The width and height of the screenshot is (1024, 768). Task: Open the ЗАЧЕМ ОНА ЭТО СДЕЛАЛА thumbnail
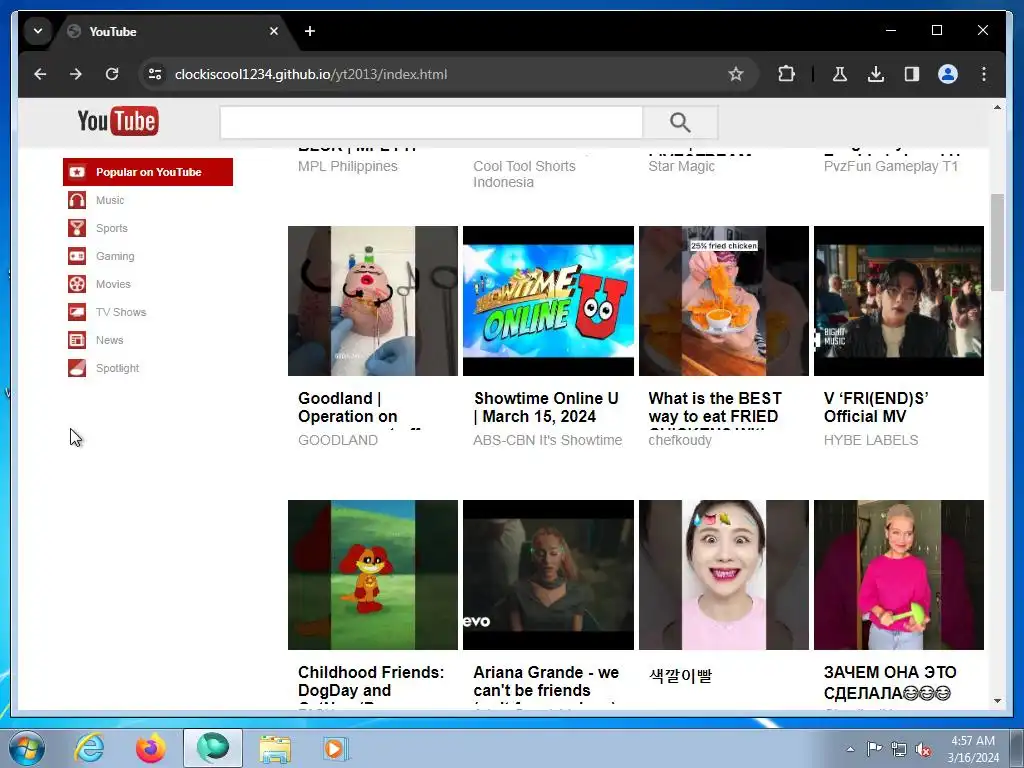tap(899, 575)
